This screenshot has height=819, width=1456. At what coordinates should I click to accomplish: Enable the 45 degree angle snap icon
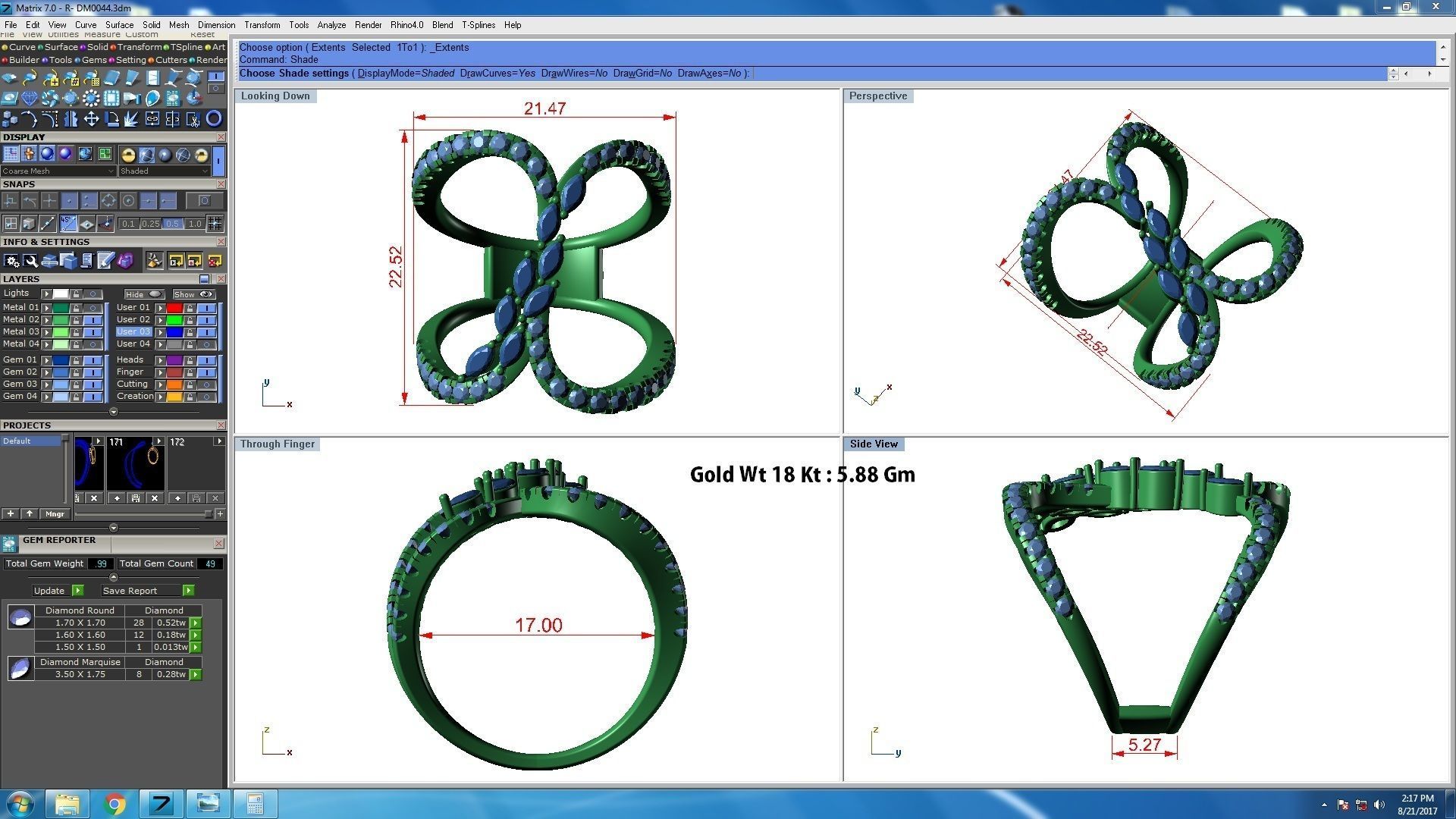click(x=68, y=223)
